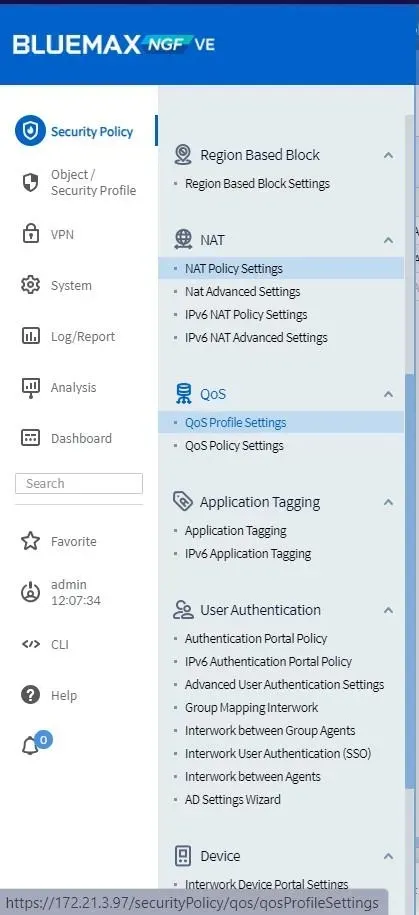This screenshot has width=419, height=915.
Task: Select the System gear icon
Action: click(30, 285)
